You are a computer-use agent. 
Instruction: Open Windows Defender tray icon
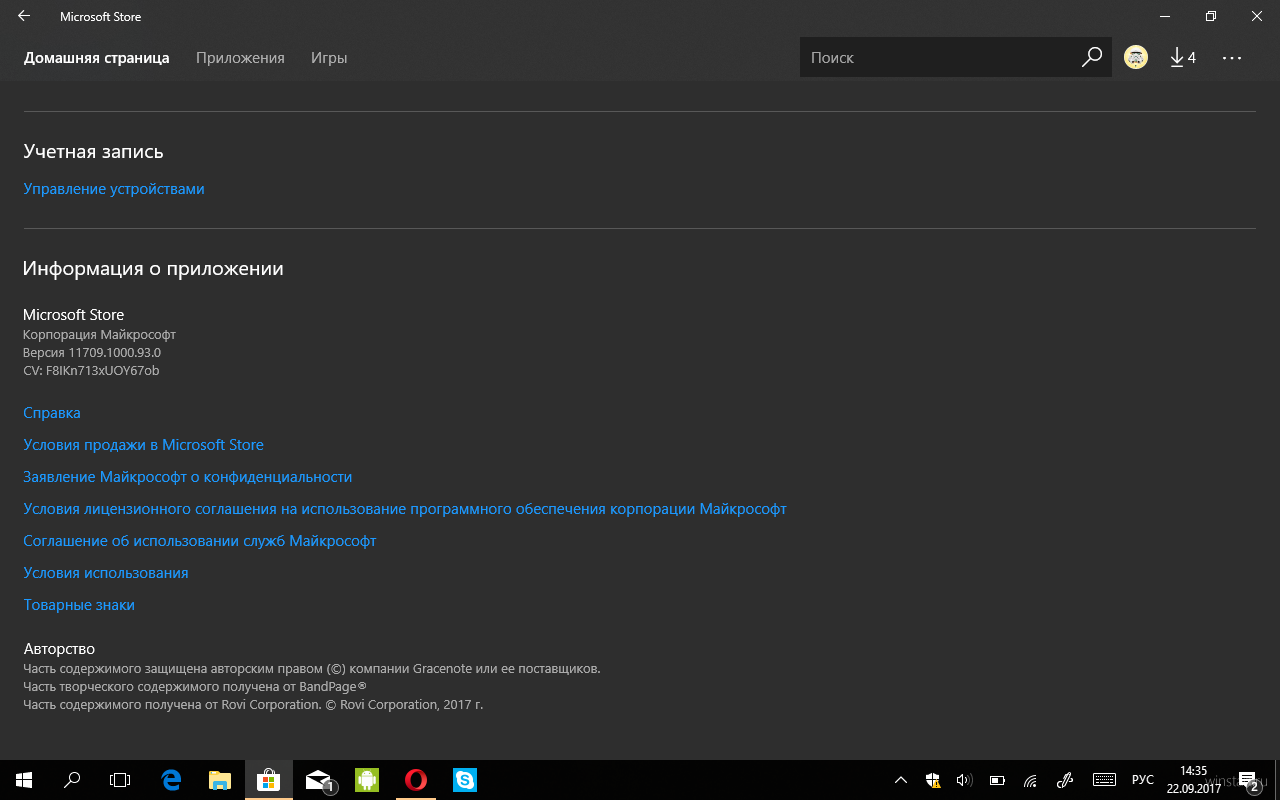tap(933, 780)
